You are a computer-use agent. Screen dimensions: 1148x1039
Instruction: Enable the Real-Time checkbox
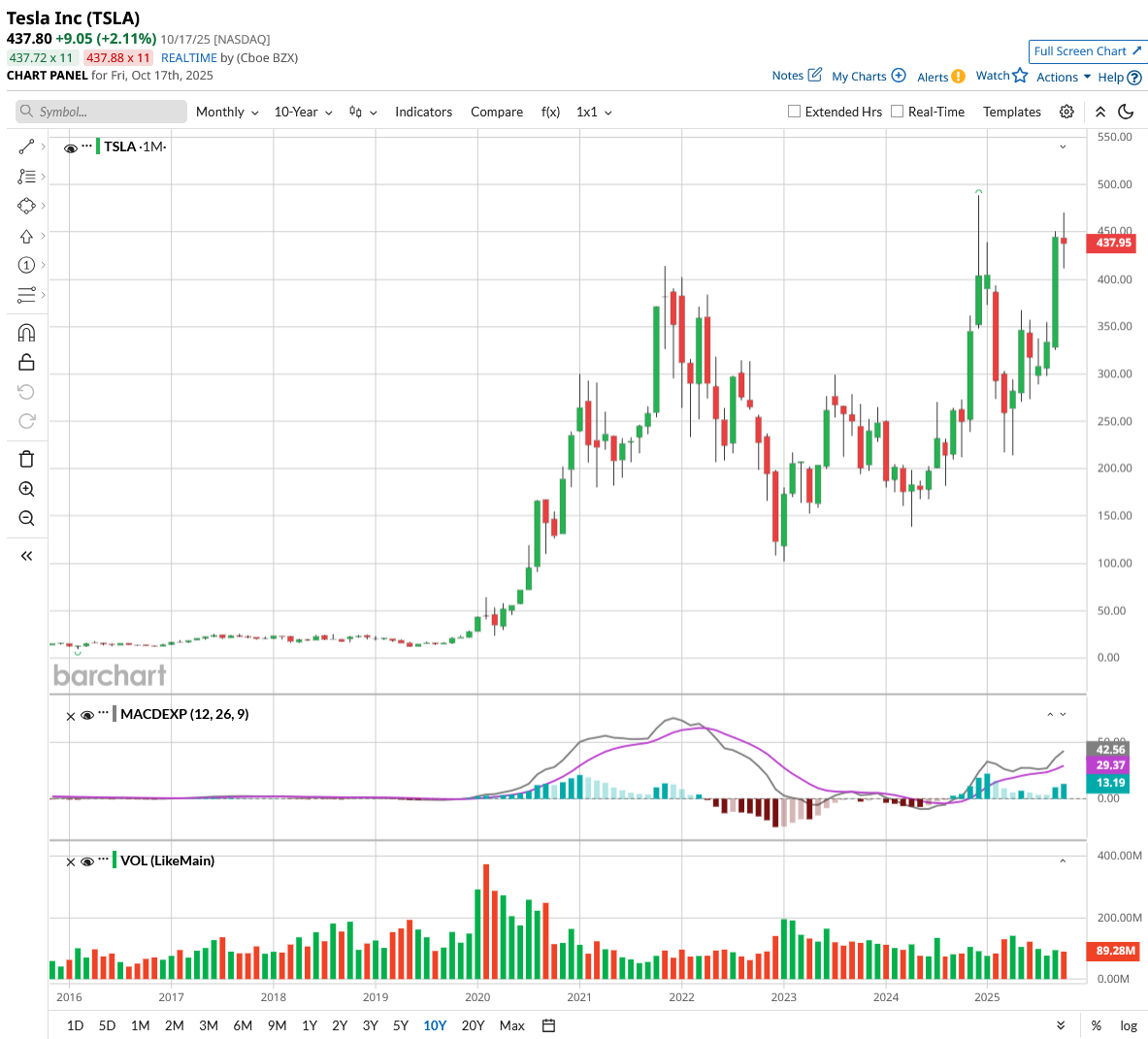coord(897,112)
